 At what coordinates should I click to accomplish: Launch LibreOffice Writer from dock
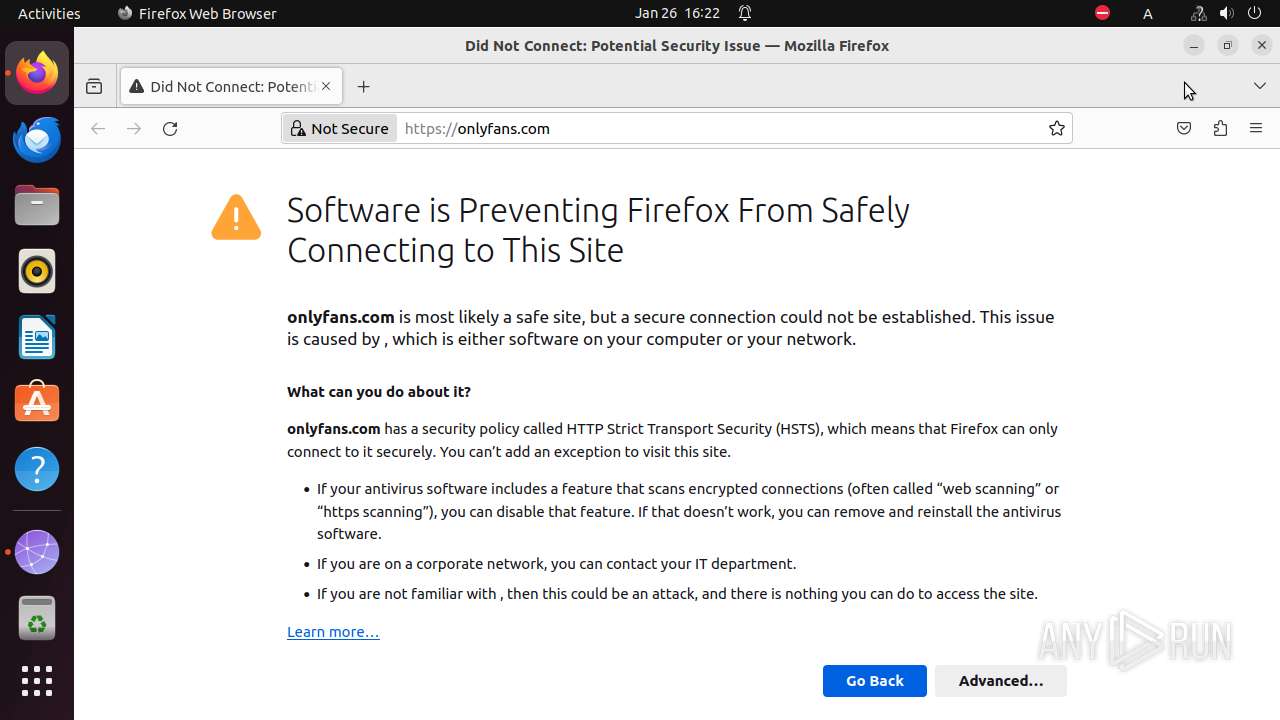click(37, 337)
